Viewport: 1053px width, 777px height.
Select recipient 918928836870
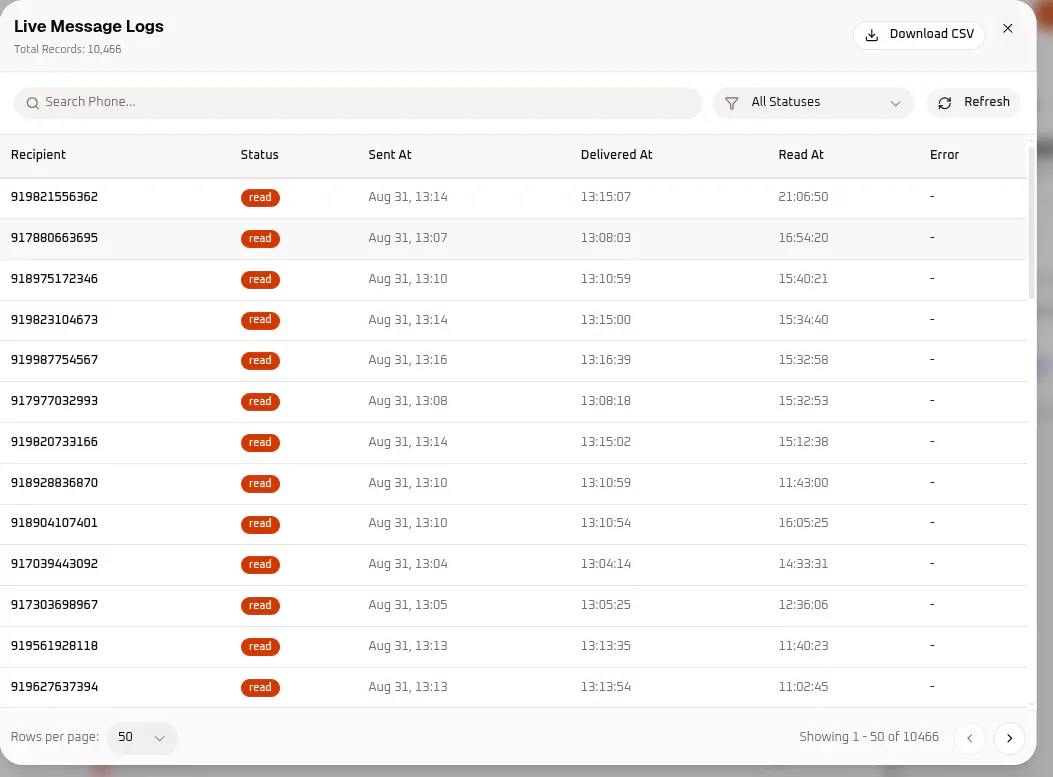click(x=54, y=483)
